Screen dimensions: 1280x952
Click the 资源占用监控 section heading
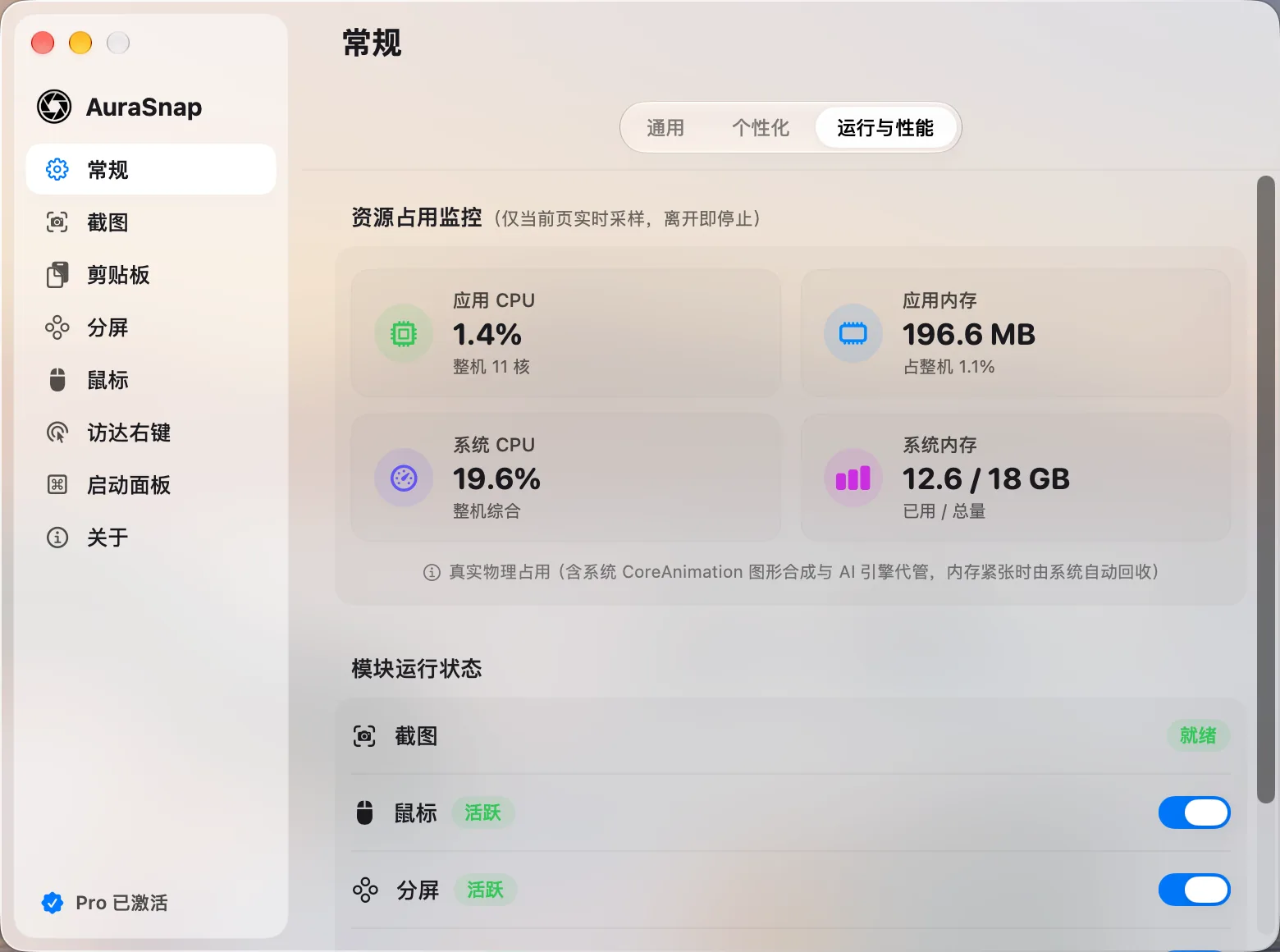coord(417,217)
